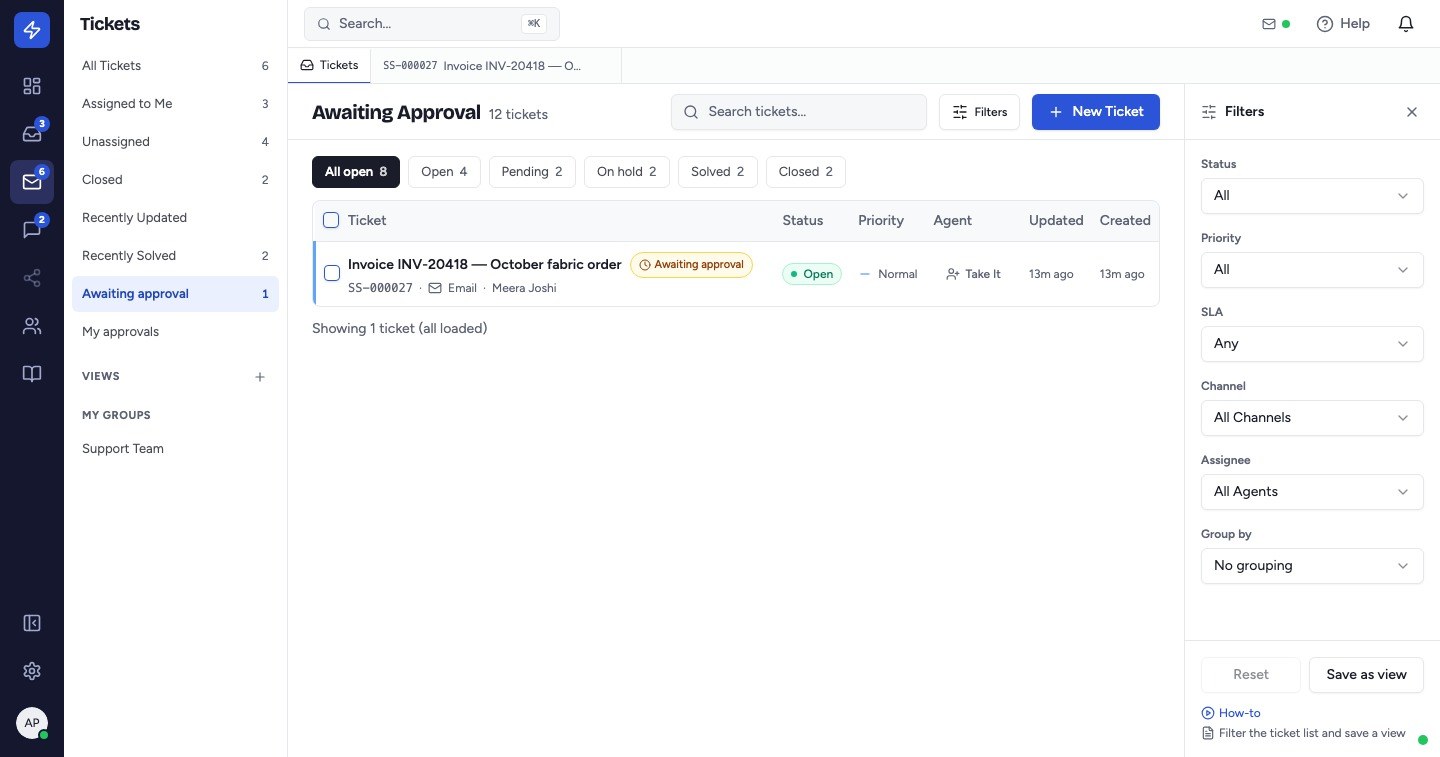Viewport: 1440px width, 757px height.
Task: Toggle the Filters button in toolbar
Action: point(979,112)
